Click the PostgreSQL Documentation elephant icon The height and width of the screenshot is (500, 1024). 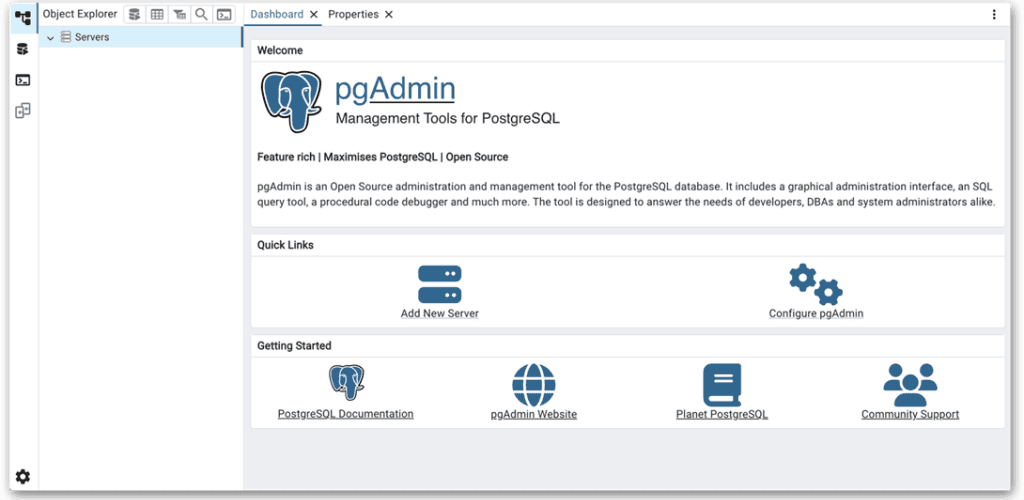[346, 383]
